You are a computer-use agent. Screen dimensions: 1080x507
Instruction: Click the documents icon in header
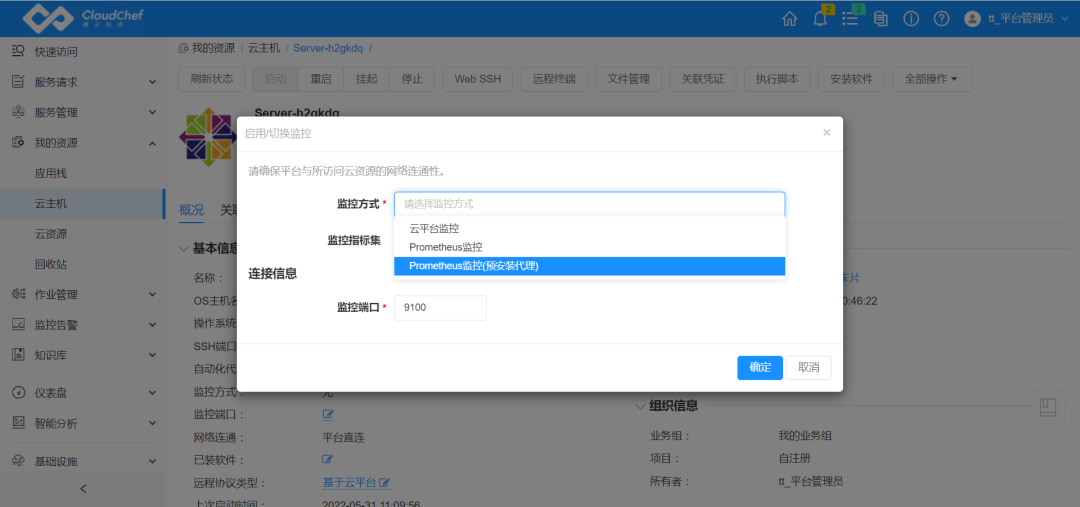point(880,19)
